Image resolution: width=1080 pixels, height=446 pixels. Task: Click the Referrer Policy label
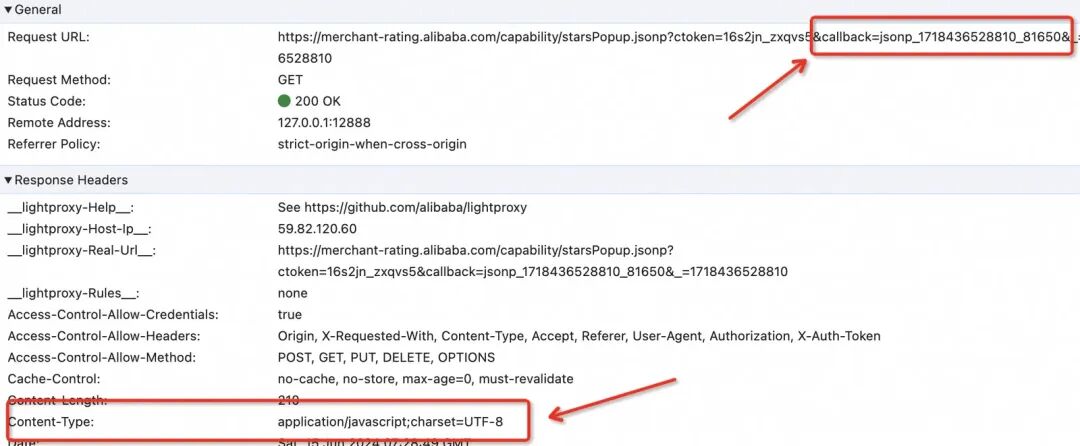(x=54, y=144)
